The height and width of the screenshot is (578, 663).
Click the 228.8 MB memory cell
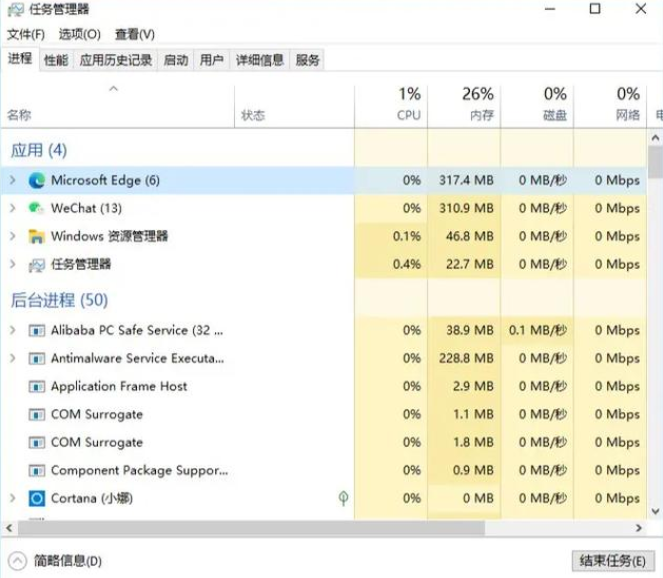tap(466, 359)
